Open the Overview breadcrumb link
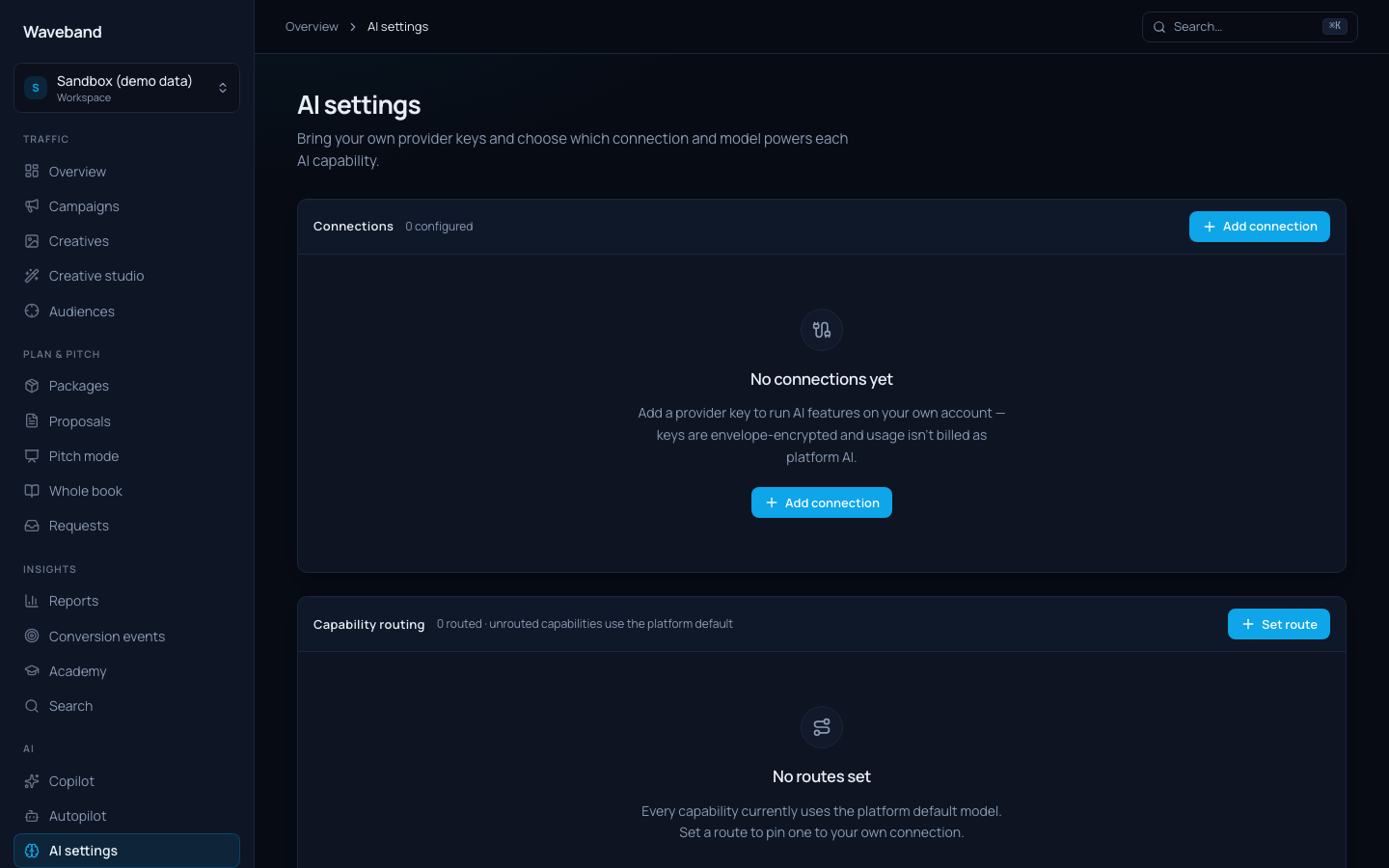This screenshot has height=868, width=1389. point(312,27)
